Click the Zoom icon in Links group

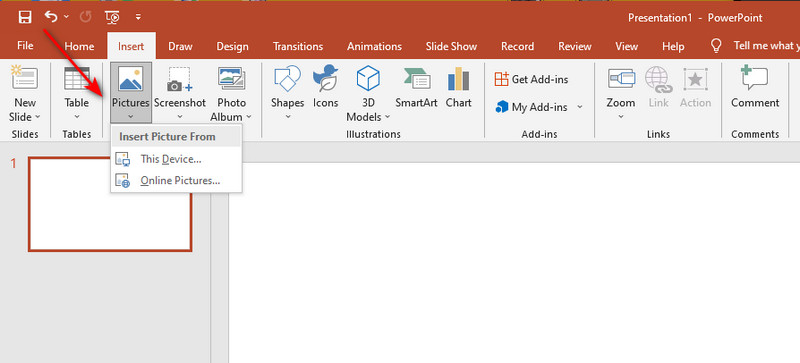621,79
